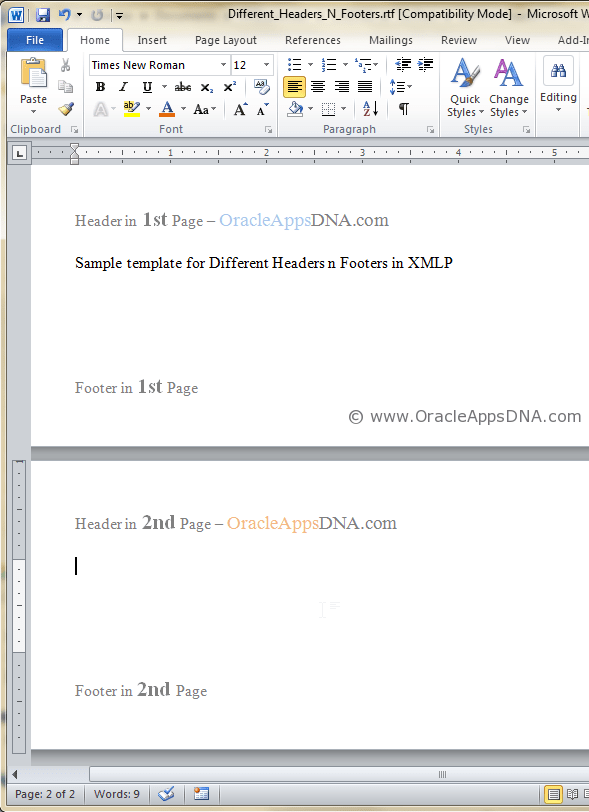The height and width of the screenshot is (812, 589).
Task: Switch to the Insert tab
Action: (x=152, y=40)
